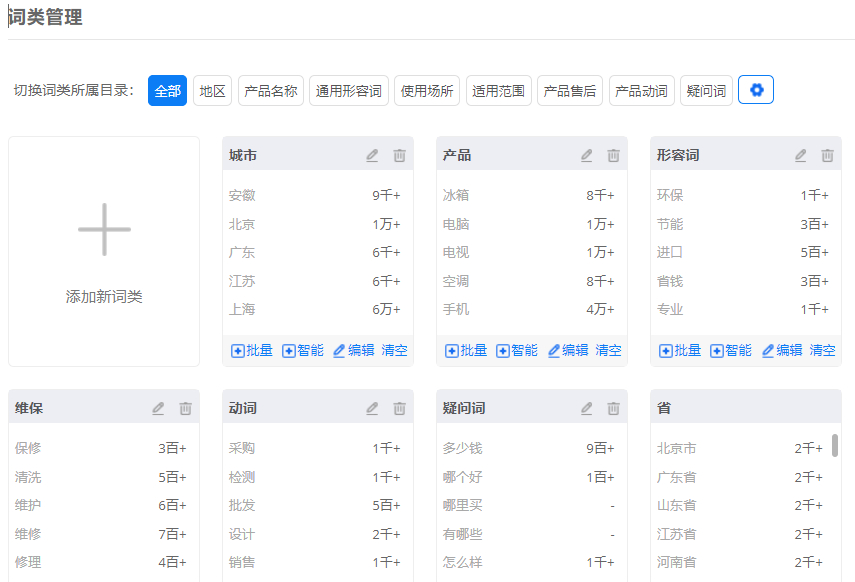Image resolution: width=855 pixels, height=582 pixels.
Task: Select the 产品售后 category filter
Action: pos(570,91)
